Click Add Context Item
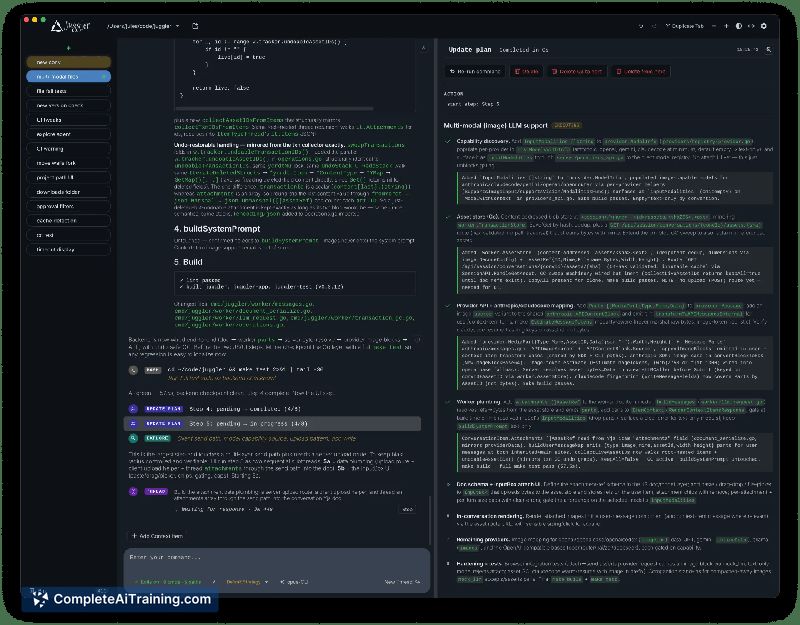This screenshot has width=800, height=625. [x=157, y=536]
